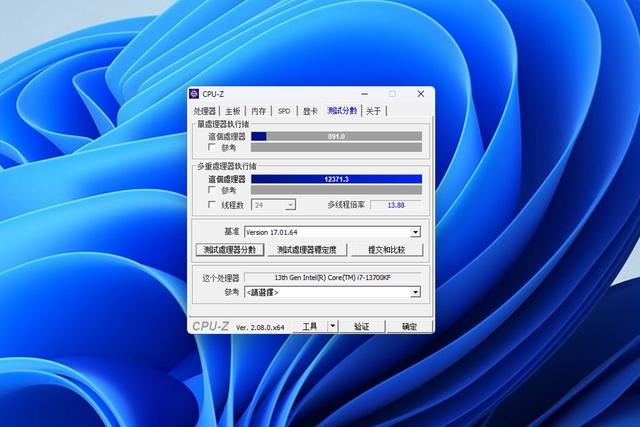
Task: Click the 提交和比较 button
Action: click(387, 250)
